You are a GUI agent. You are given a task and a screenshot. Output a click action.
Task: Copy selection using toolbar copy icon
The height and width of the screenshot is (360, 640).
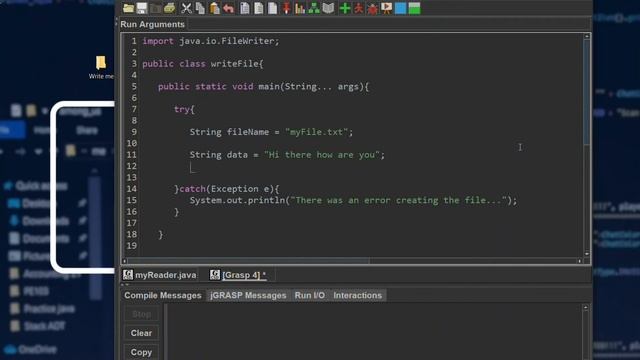(200, 8)
